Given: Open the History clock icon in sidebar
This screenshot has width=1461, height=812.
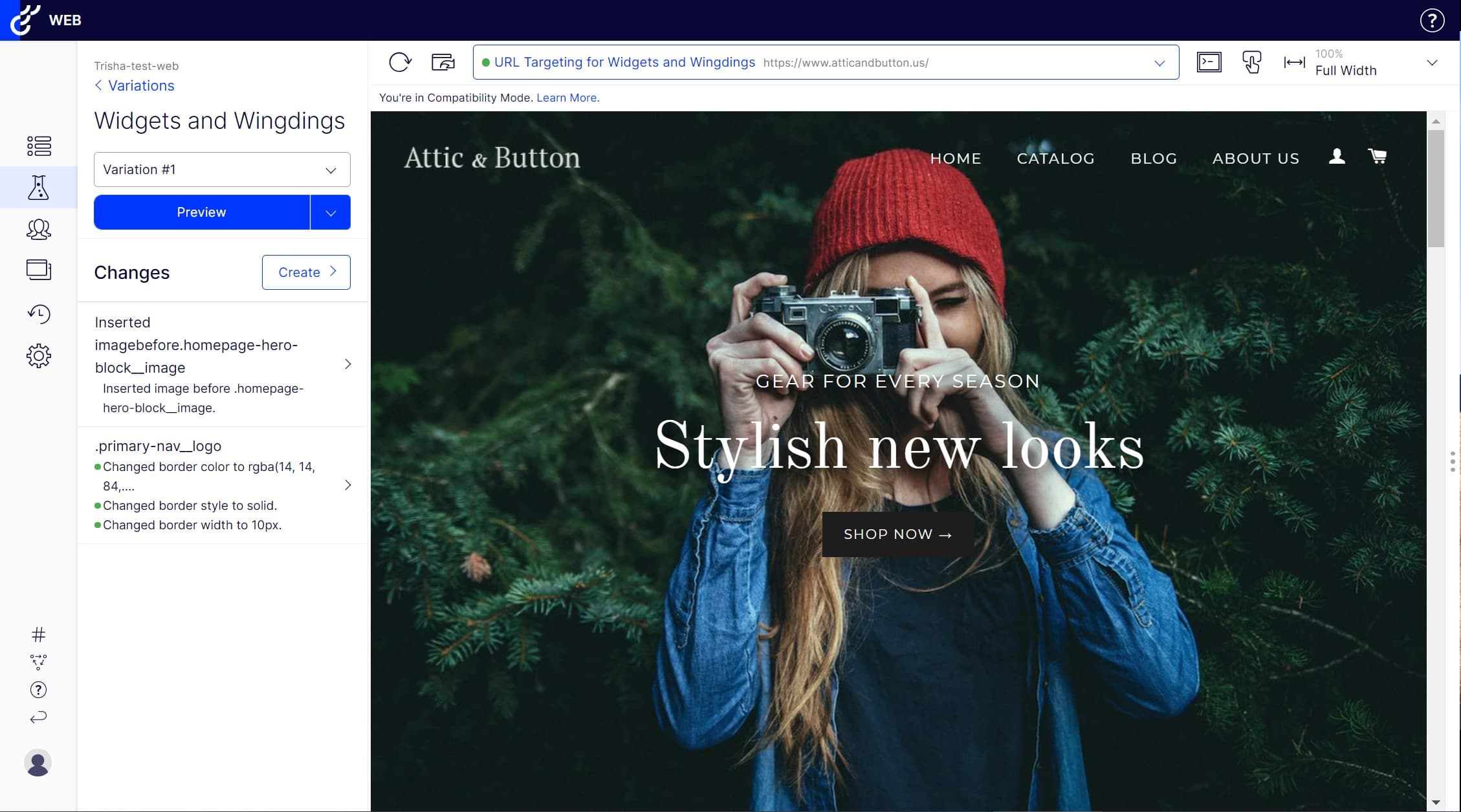Looking at the screenshot, I should coord(39,314).
